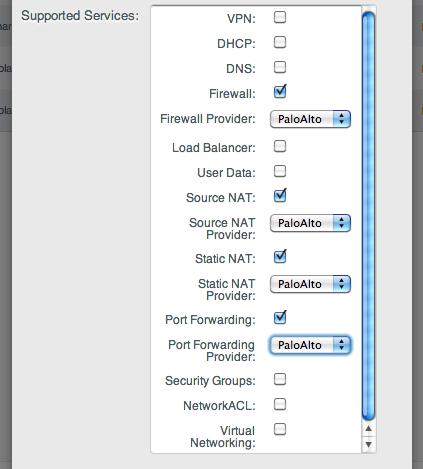Open the Firewall Provider dropdown
Screen dimensions: 423x469
(310, 119)
